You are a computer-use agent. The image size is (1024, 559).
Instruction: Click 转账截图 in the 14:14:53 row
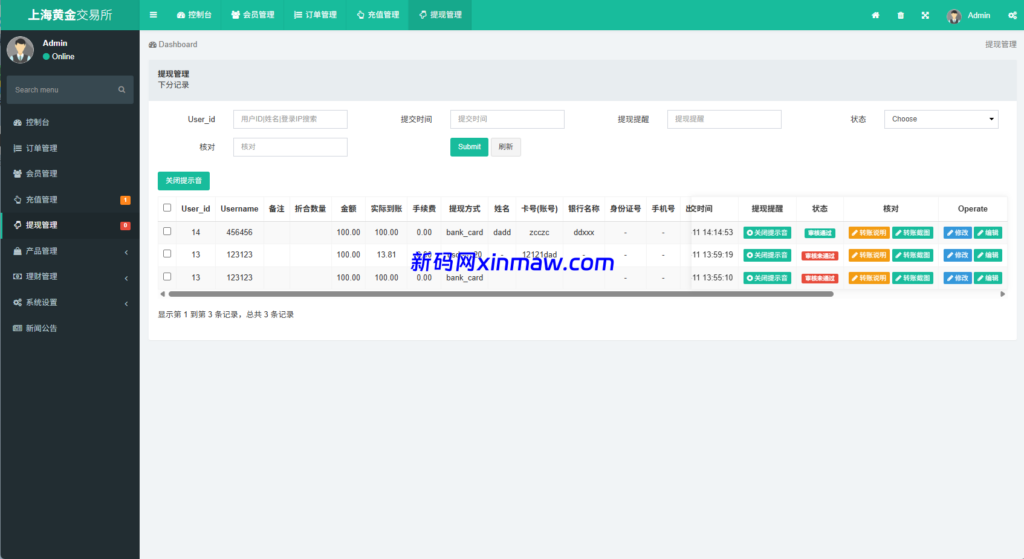tap(912, 233)
